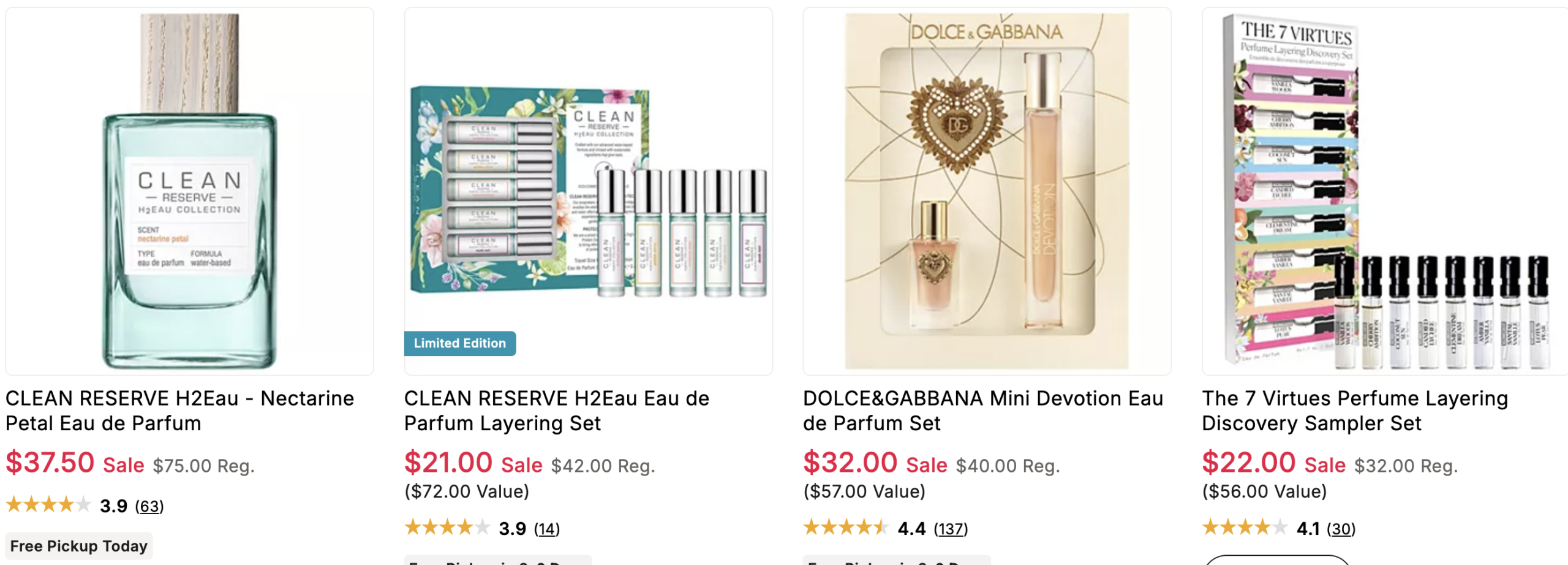Viewport: 1568px width, 565px height.
Task: Click star rating icons for Layering Set
Action: pyautogui.click(x=447, y=528)
